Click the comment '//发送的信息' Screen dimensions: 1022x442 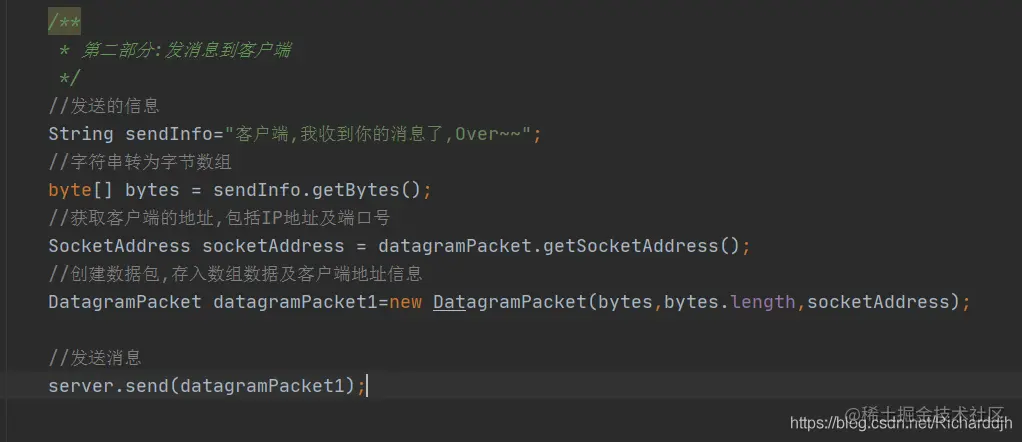point(104,106)
